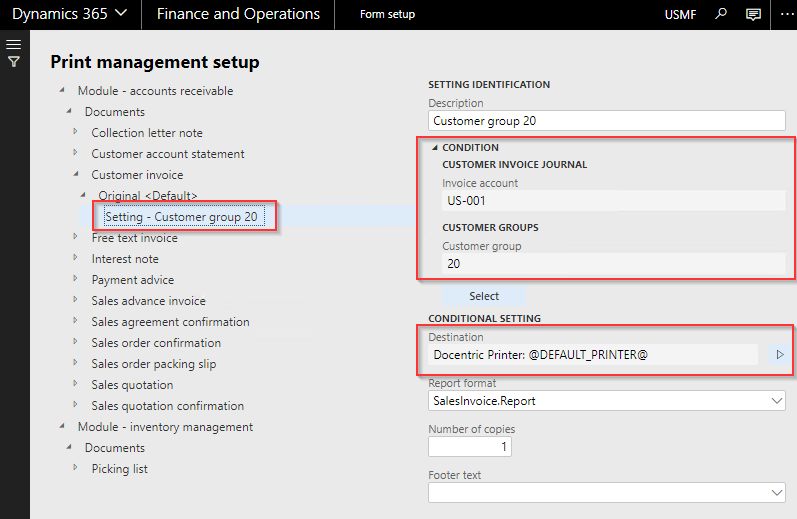
Task: Open the more options ellipsis
Action: click(787, 14)
